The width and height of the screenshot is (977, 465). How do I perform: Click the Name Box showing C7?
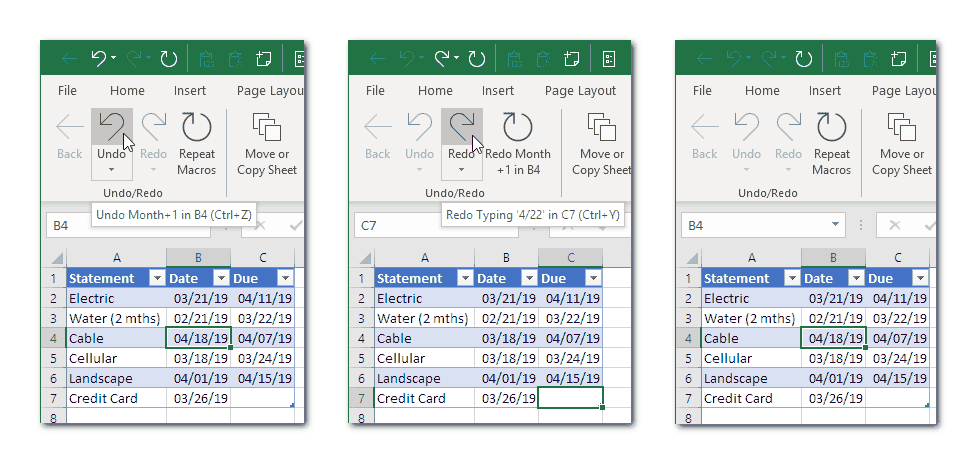point(395,226)
